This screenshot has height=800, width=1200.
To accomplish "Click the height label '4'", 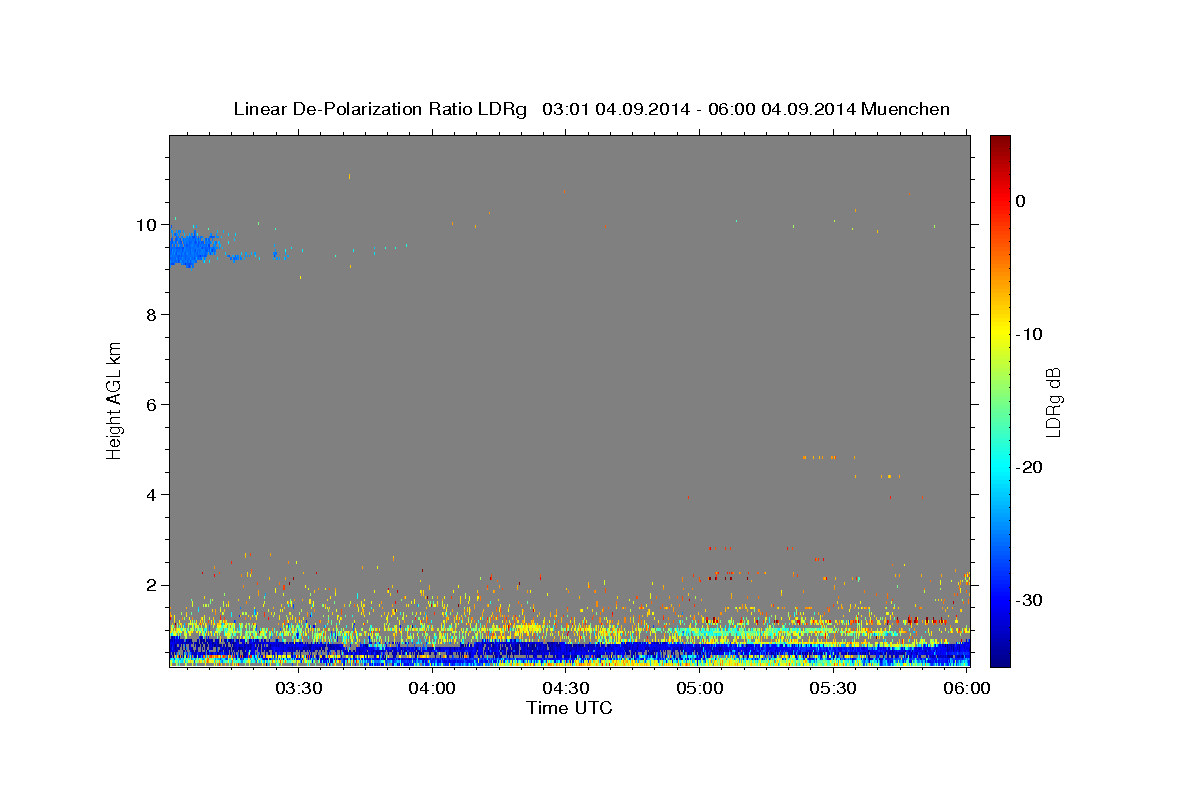I will (151, 495).
